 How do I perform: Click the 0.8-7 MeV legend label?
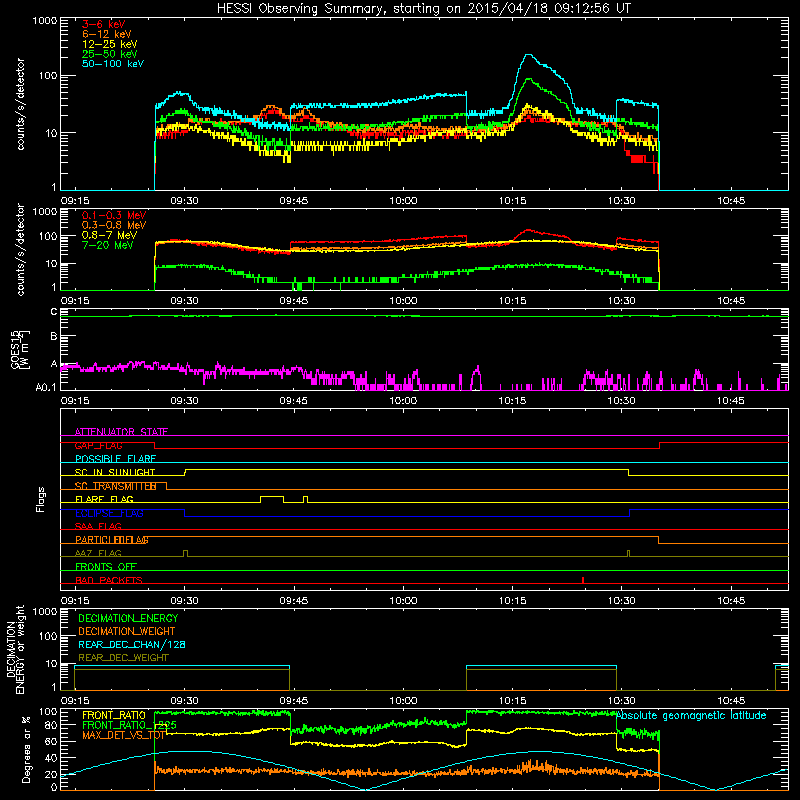coord(110,235)
